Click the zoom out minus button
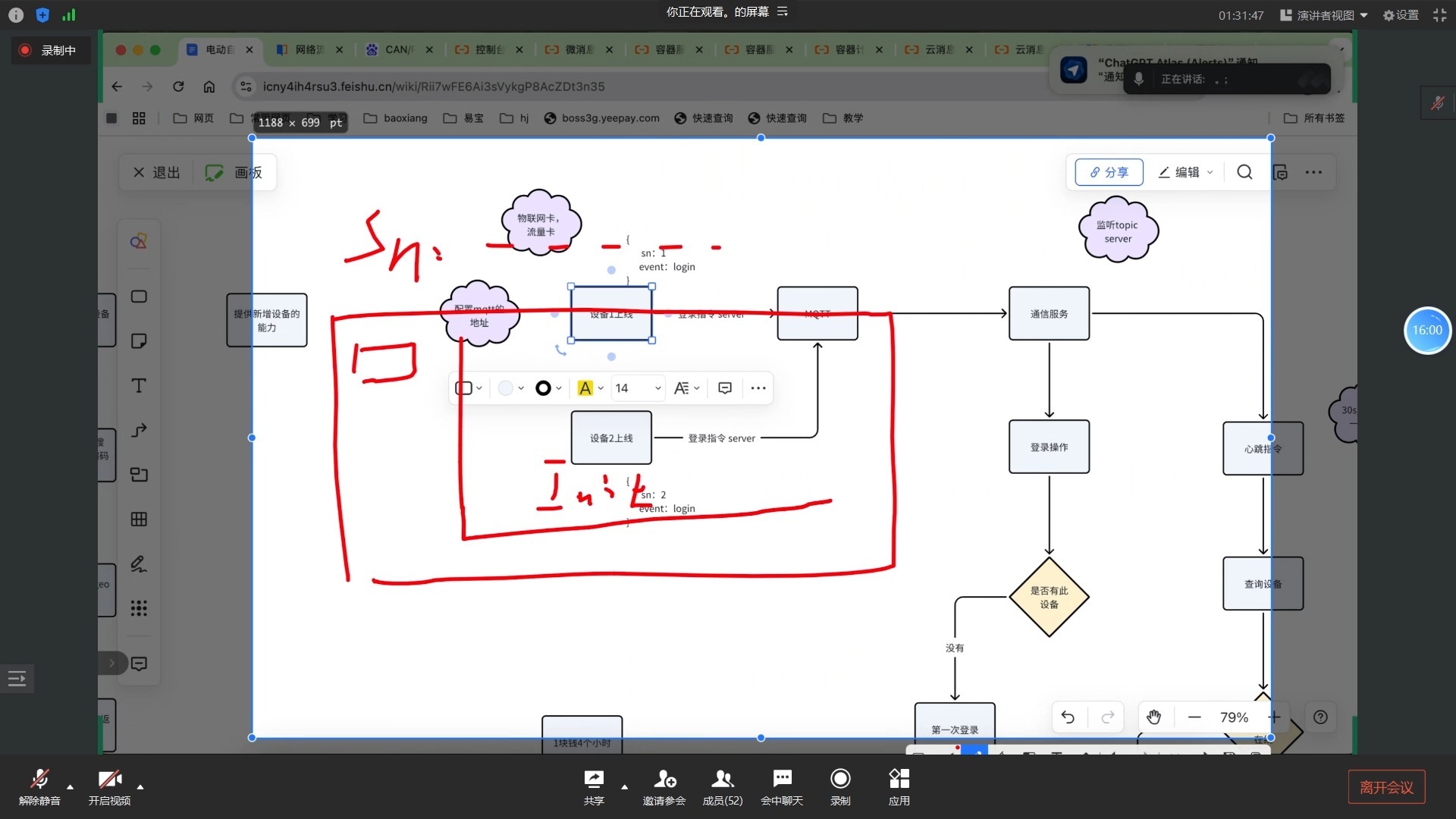The height and width of the screenshot is (819, 1456). coord(1194,717)
